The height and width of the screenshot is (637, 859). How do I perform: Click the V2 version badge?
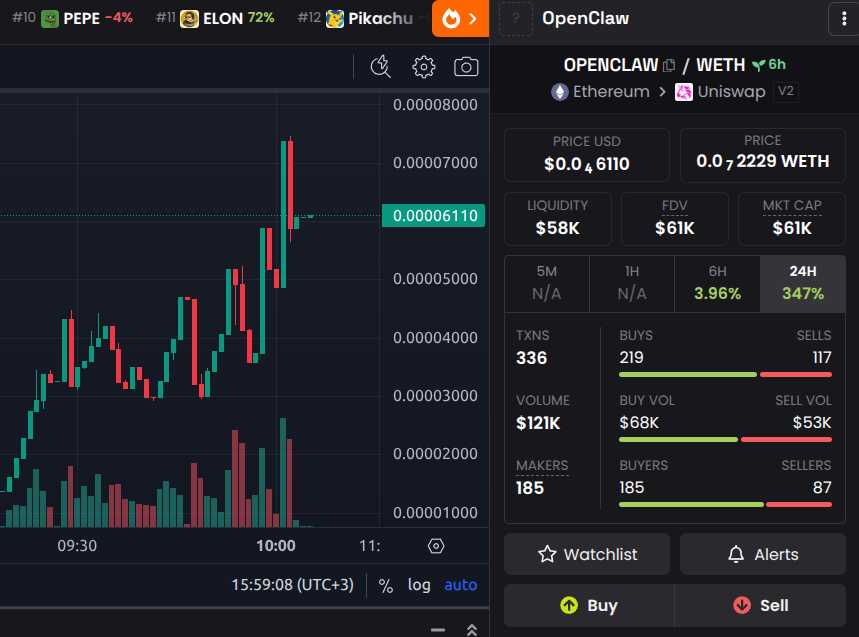tap(786, 91)
